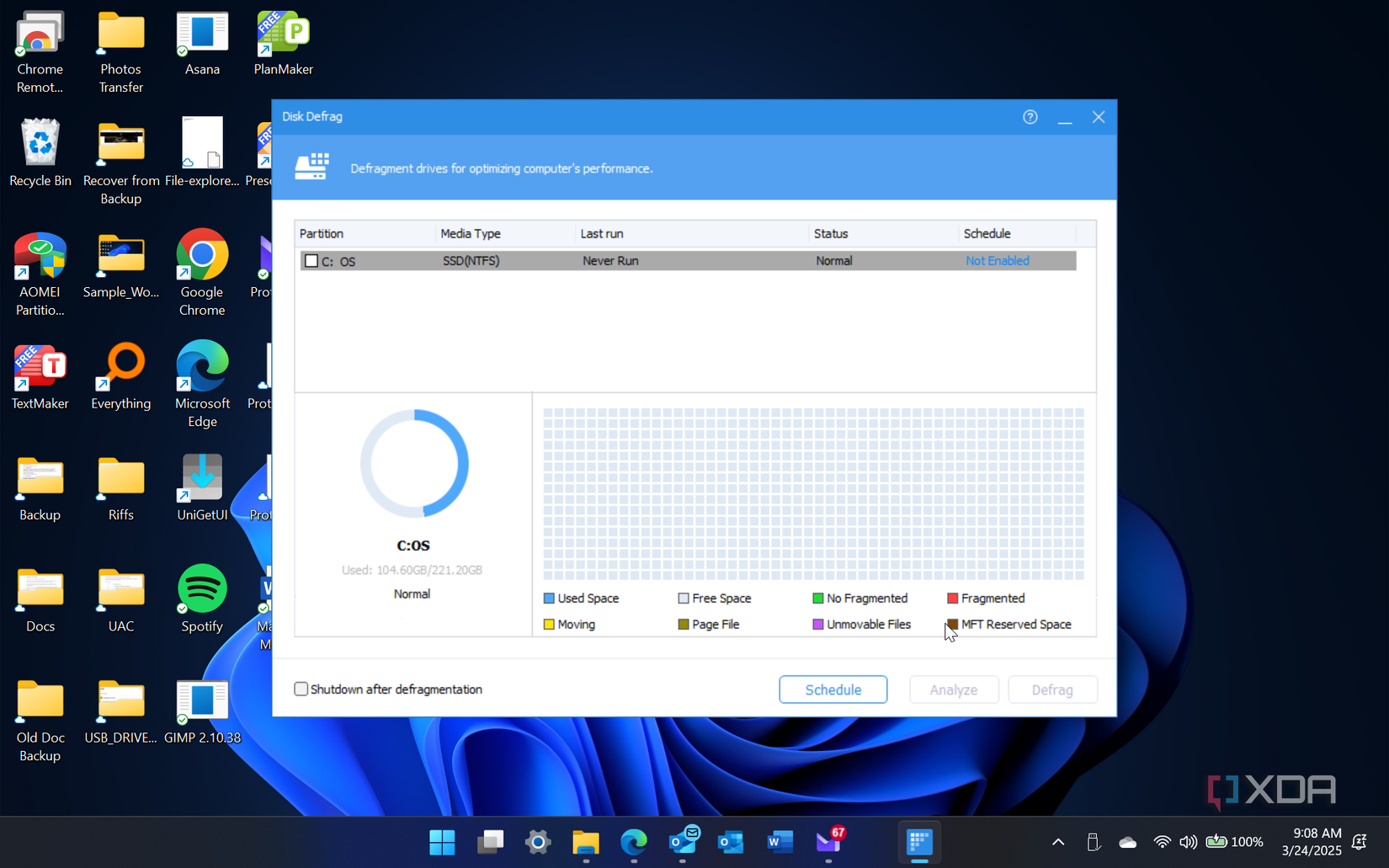Open the Not Enabled schedule link

click(997, 261)
